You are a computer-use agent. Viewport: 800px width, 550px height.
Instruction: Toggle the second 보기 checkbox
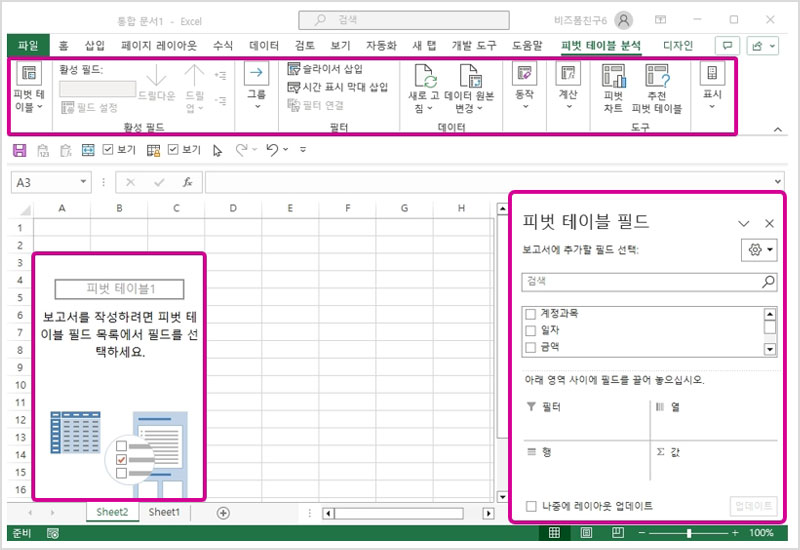(x=173, y=149)
